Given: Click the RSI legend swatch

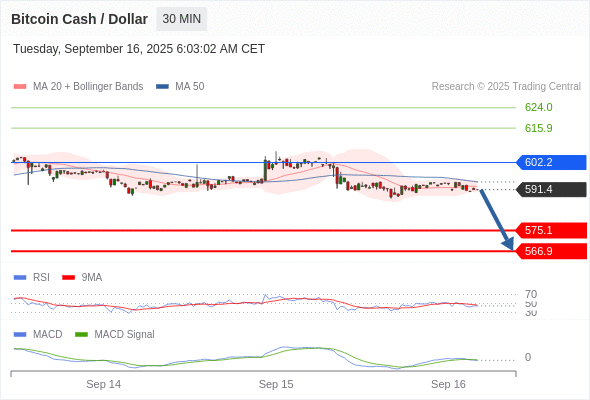Looking at the screenshot, I should (20, 278).
